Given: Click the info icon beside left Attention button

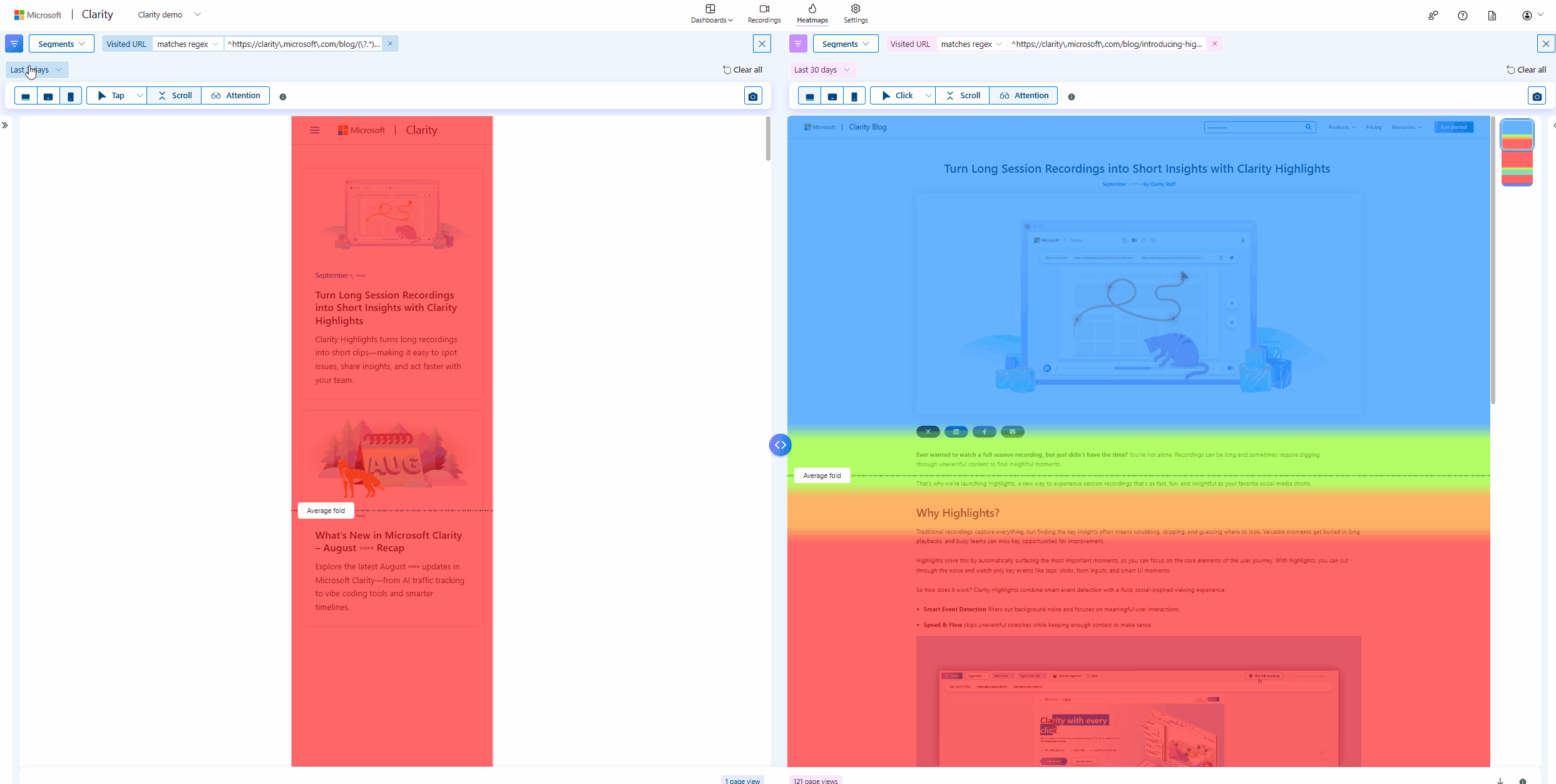Looking at the screenshot, I should (283, 97).
